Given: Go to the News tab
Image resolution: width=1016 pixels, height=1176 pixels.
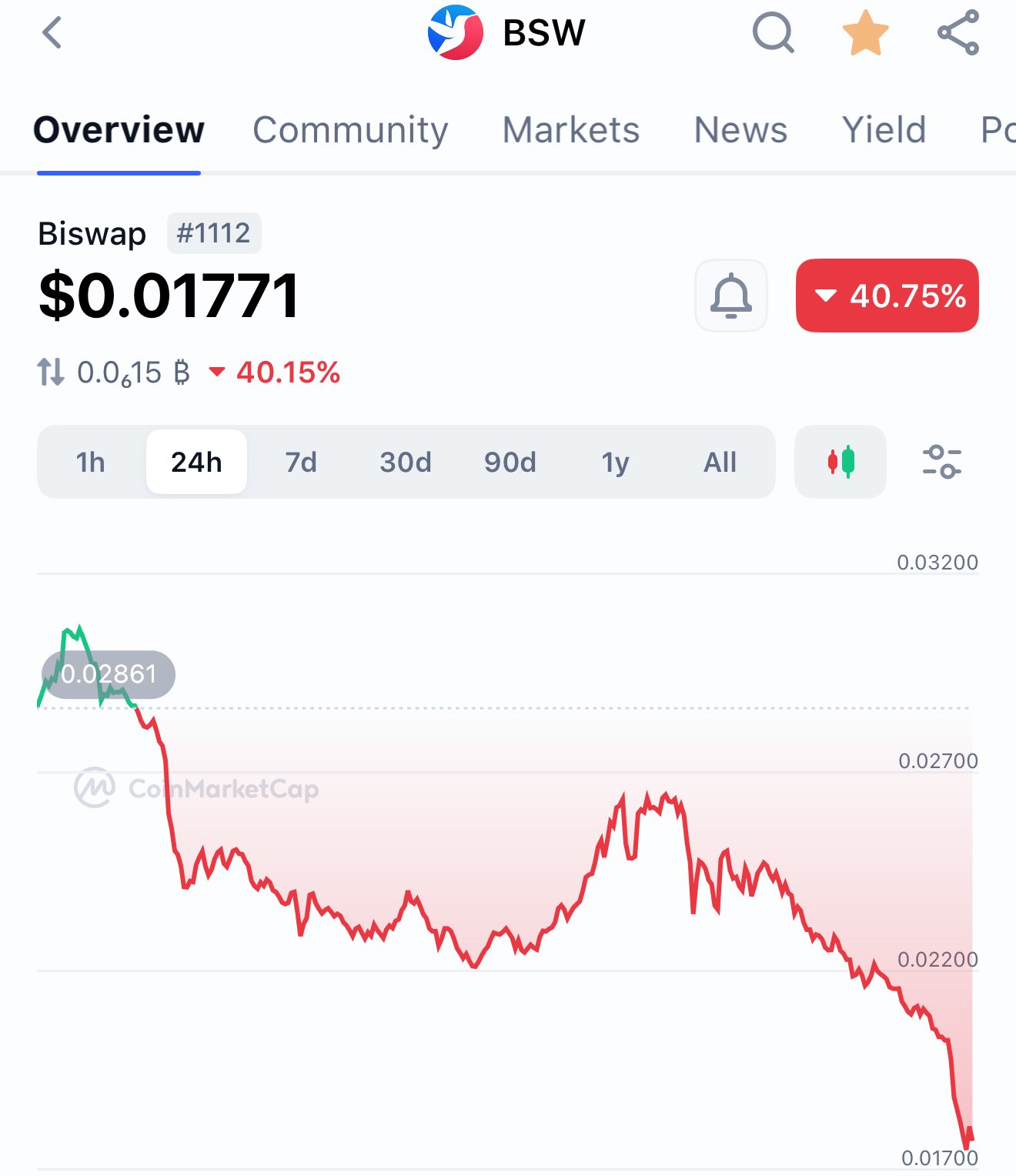Looking at the screenshot, I should (x=740, y=129).
